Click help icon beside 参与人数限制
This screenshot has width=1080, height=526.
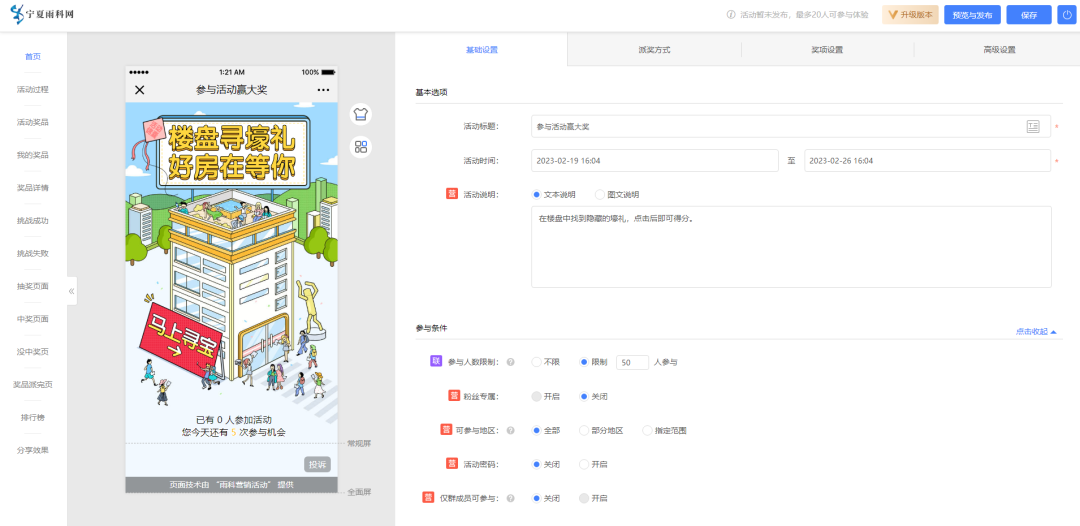click(x=511, y=362)
